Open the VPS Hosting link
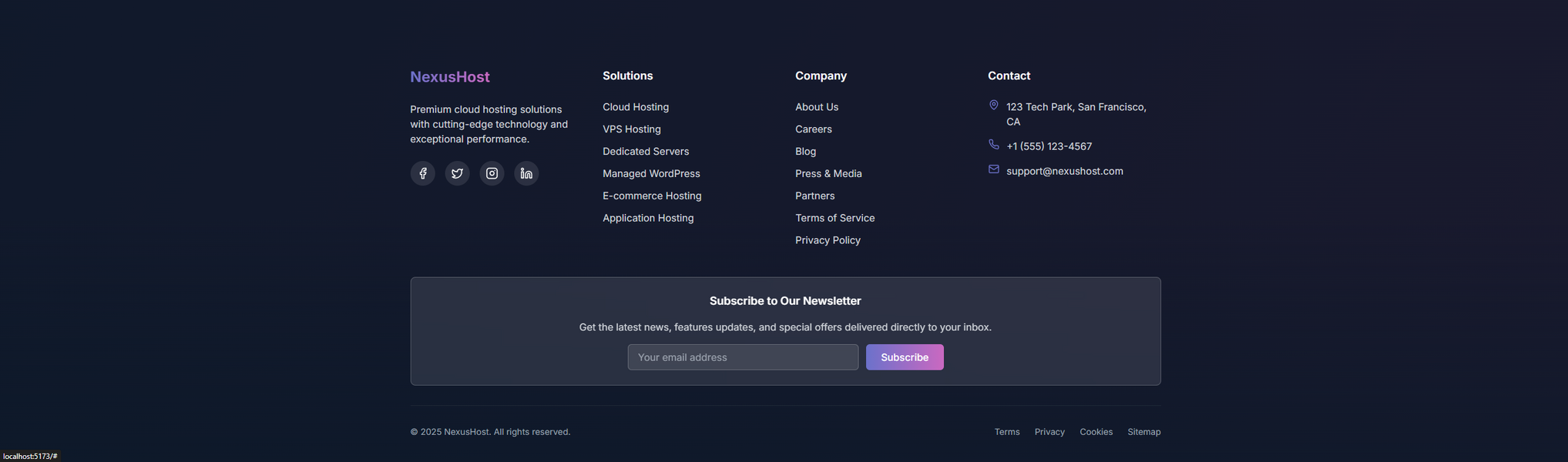 [x=632, y=129]
